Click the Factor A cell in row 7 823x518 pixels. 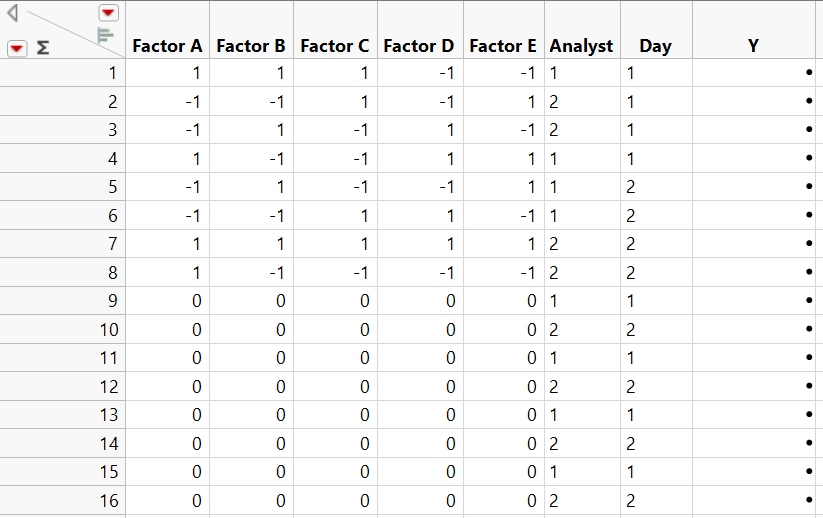pos(167,244)
